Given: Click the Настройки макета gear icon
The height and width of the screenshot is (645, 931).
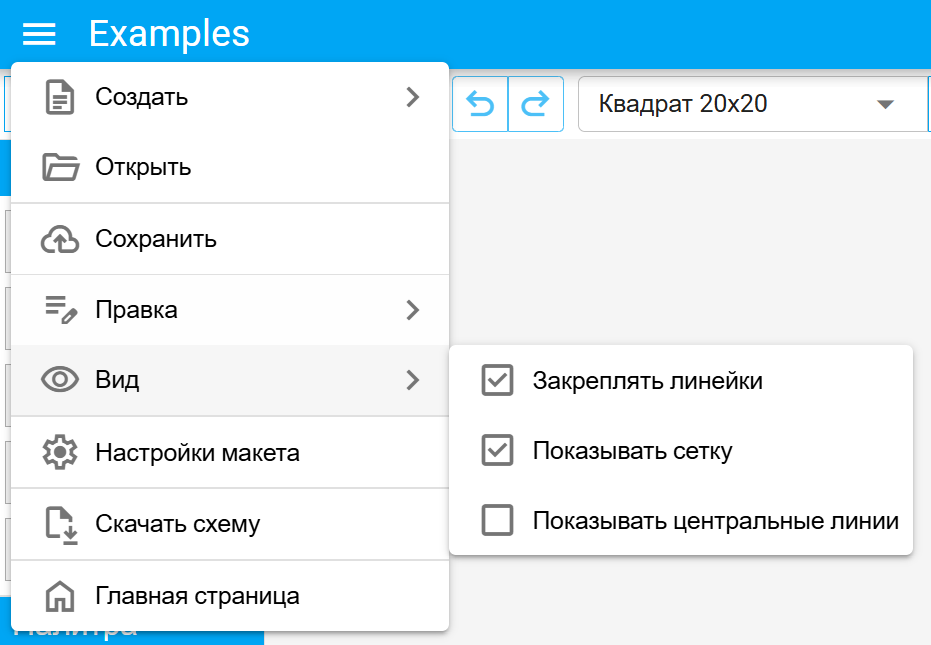Looking at the screenshot, I should click(x=60, y=452).
